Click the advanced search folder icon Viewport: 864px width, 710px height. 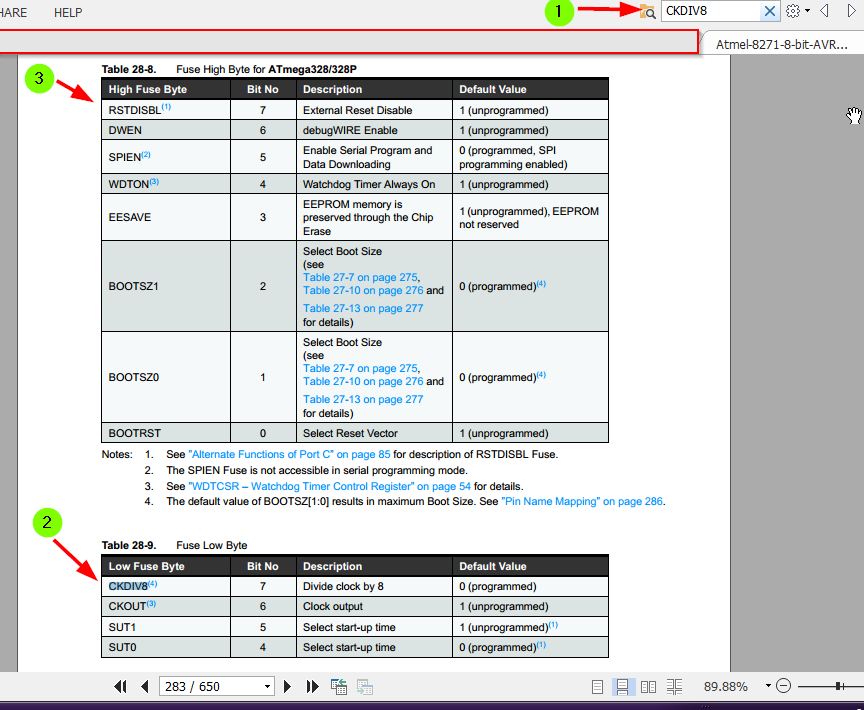point(647,11)
